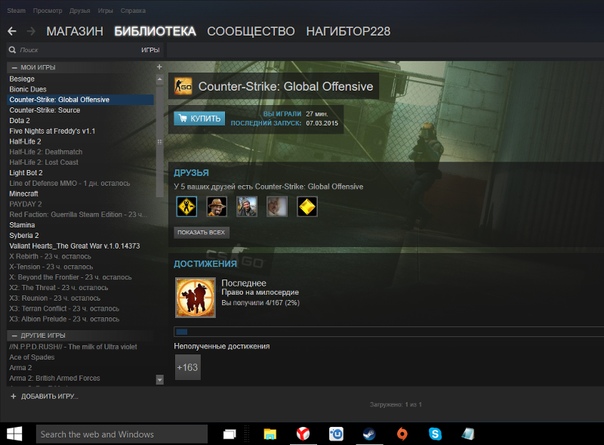Open fifth friend's yellow diamond avatar
Screen dimensions: 604x445
[x=307, y=207]
